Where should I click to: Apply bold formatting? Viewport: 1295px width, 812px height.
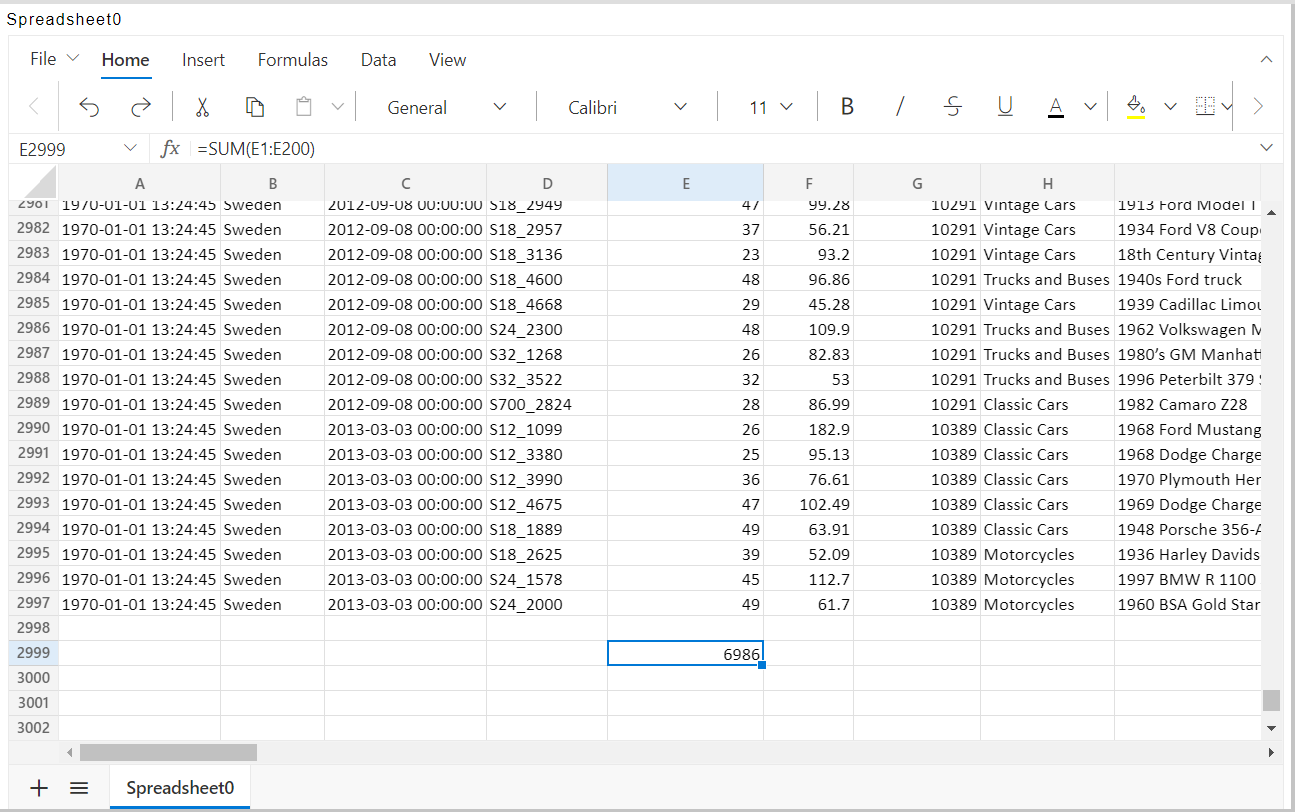[x=847, y=107]
